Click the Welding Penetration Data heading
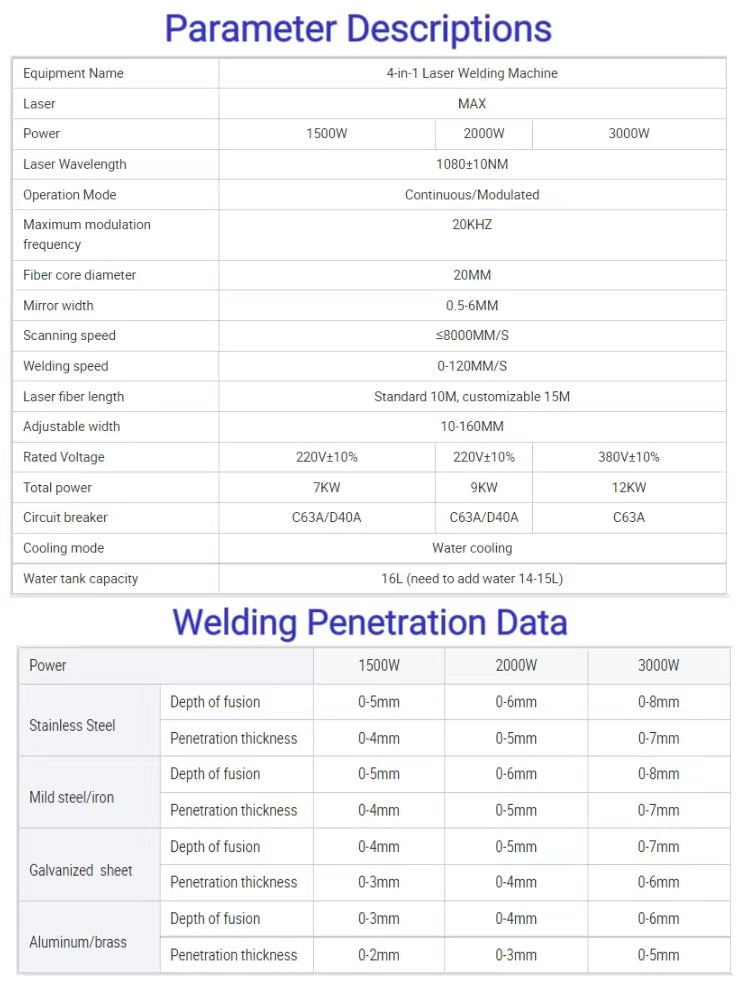The height and width of the screenshot is (1000, 750). click(370, 622)
